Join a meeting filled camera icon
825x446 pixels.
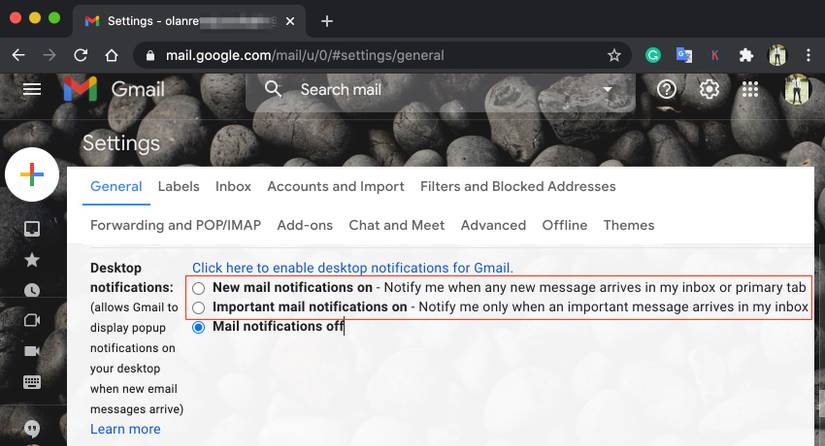[32, 351]
